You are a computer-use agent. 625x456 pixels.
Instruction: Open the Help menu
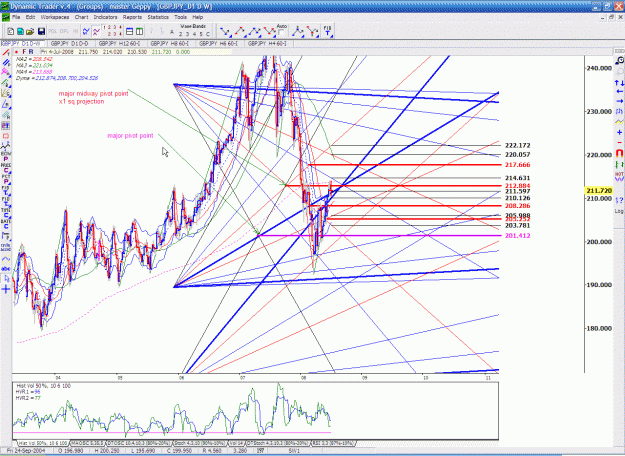[198, 17]
